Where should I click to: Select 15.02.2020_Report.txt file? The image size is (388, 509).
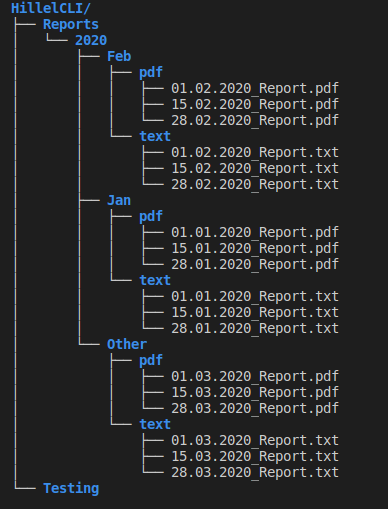coord(255,168)
